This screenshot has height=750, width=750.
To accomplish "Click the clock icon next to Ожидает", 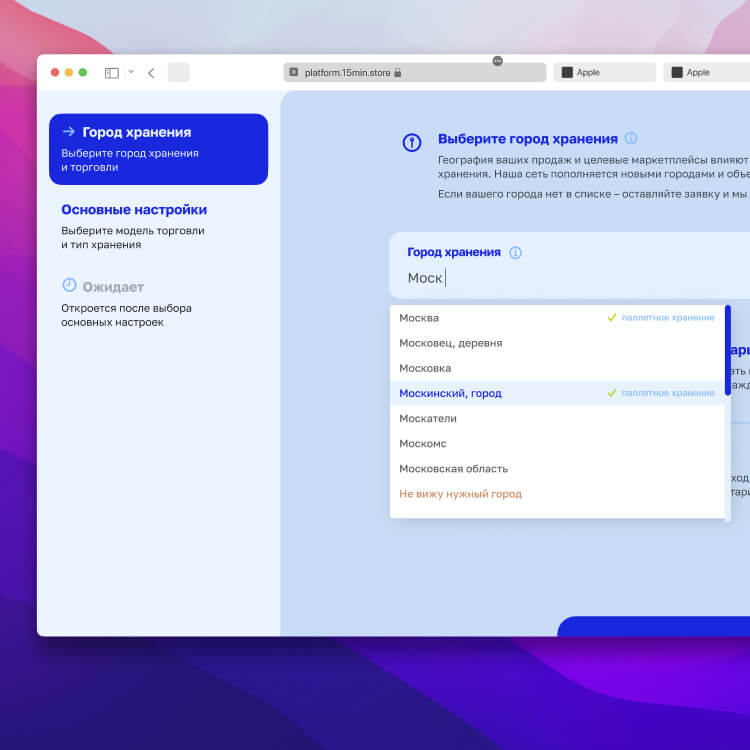I will coord(69,286).
